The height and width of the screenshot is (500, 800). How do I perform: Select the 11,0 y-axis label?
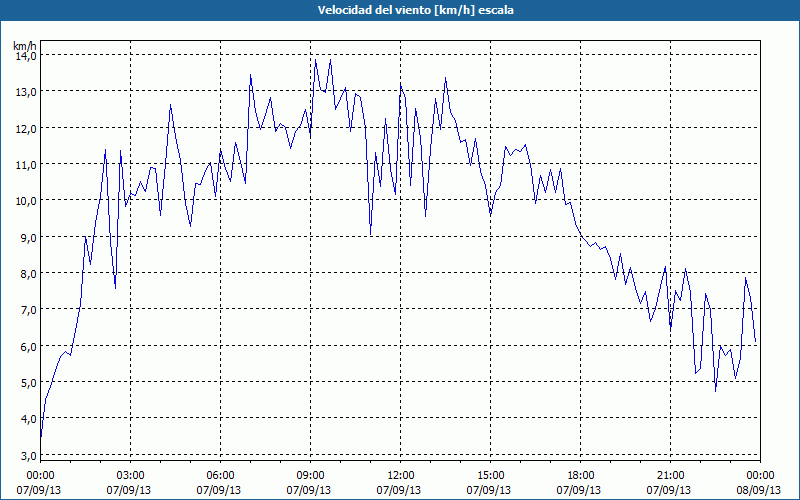tap(26, 165)
